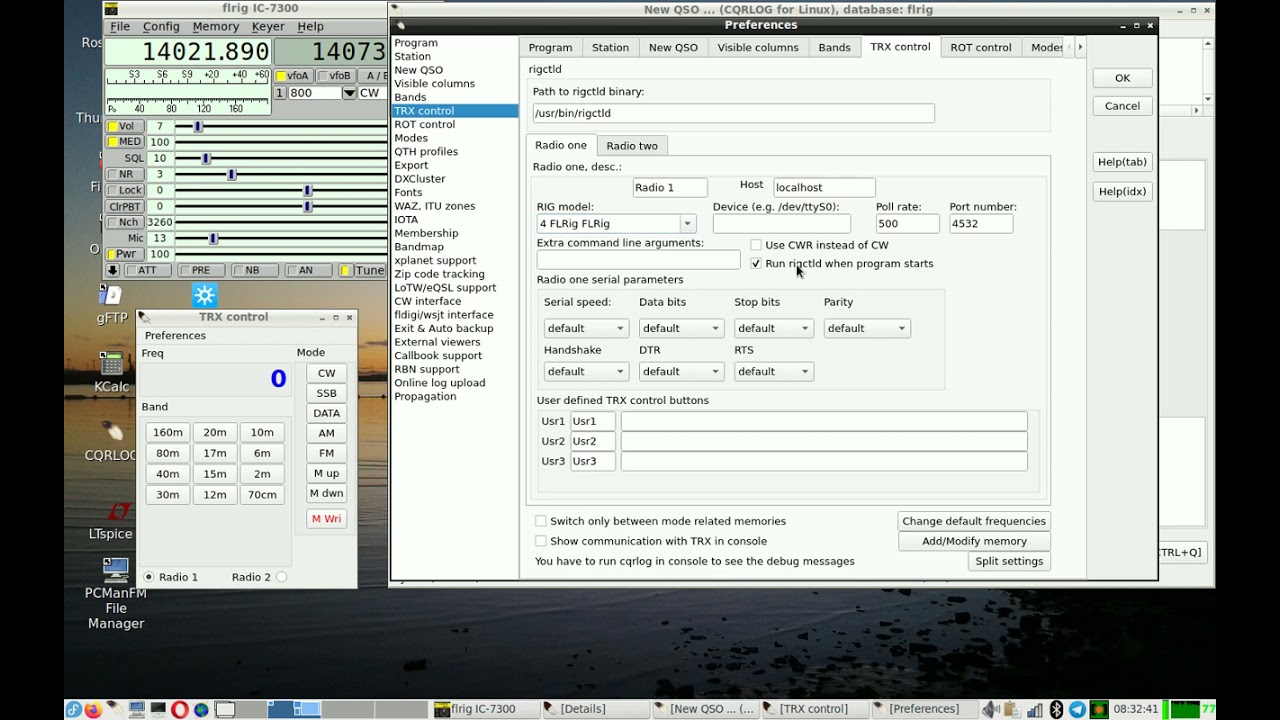The width and height of the screenshot is (1280, 720).
Task: Click Change default frequencies button
Action: tap(974, 521)
